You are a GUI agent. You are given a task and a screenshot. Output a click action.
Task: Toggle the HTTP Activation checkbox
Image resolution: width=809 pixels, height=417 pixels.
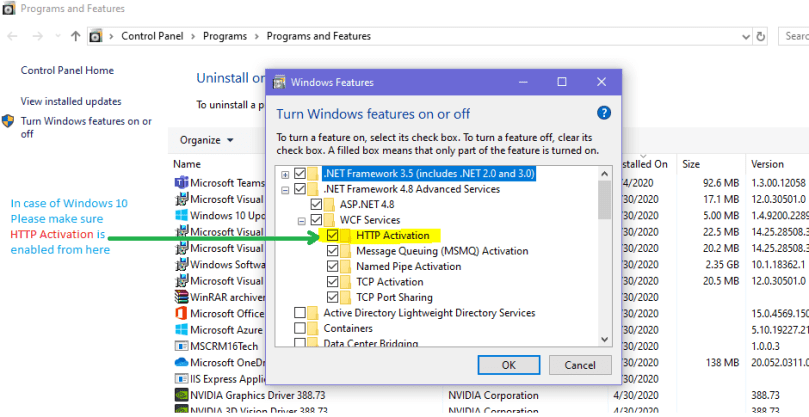tap(333, 235)
